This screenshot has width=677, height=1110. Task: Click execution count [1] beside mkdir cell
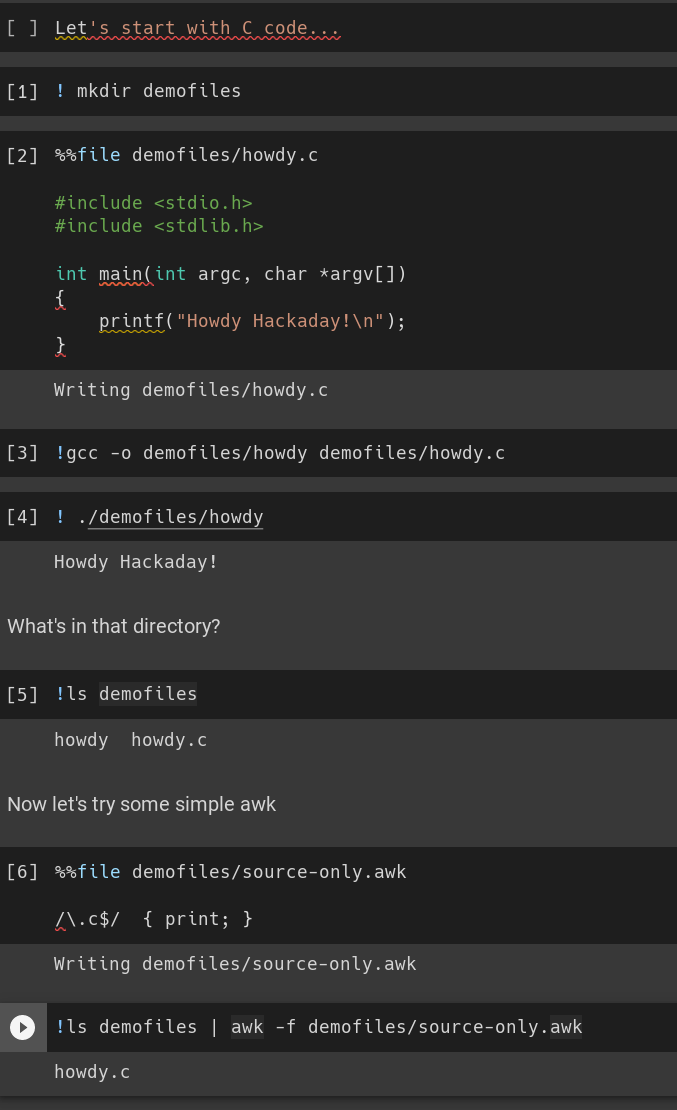[22, 91]
